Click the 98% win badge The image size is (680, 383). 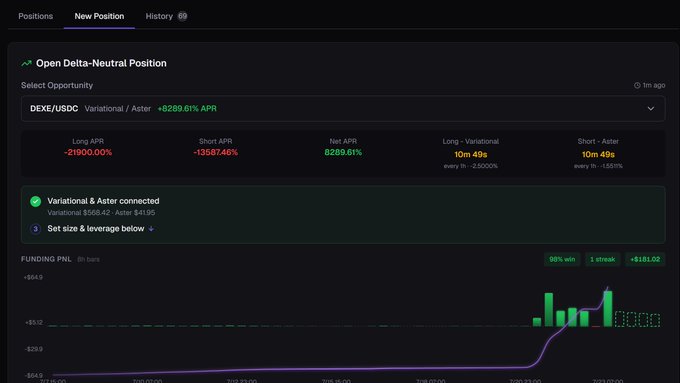click(x=562, y=259)
